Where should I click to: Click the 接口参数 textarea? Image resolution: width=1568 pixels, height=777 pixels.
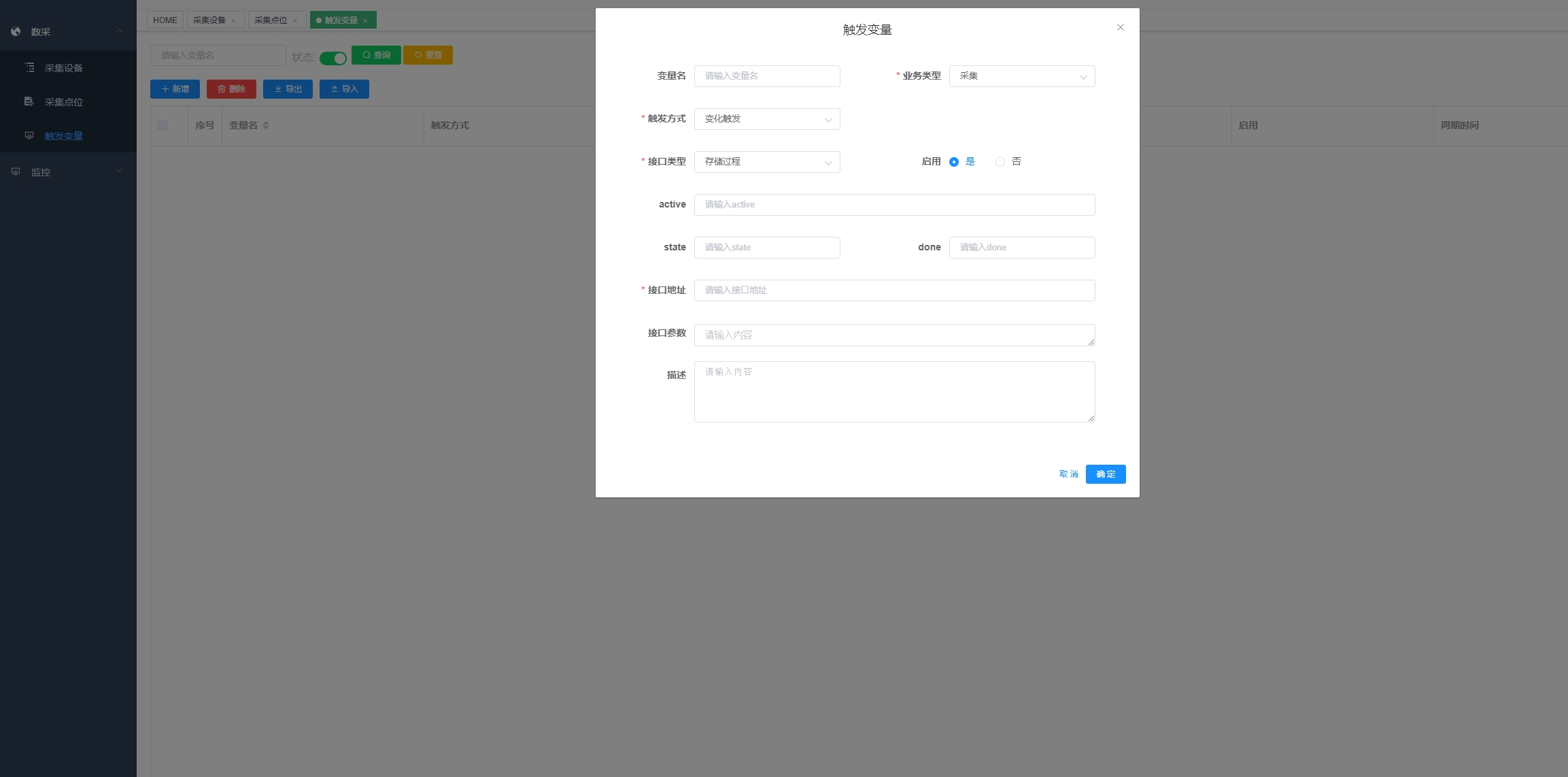point(894,335)
